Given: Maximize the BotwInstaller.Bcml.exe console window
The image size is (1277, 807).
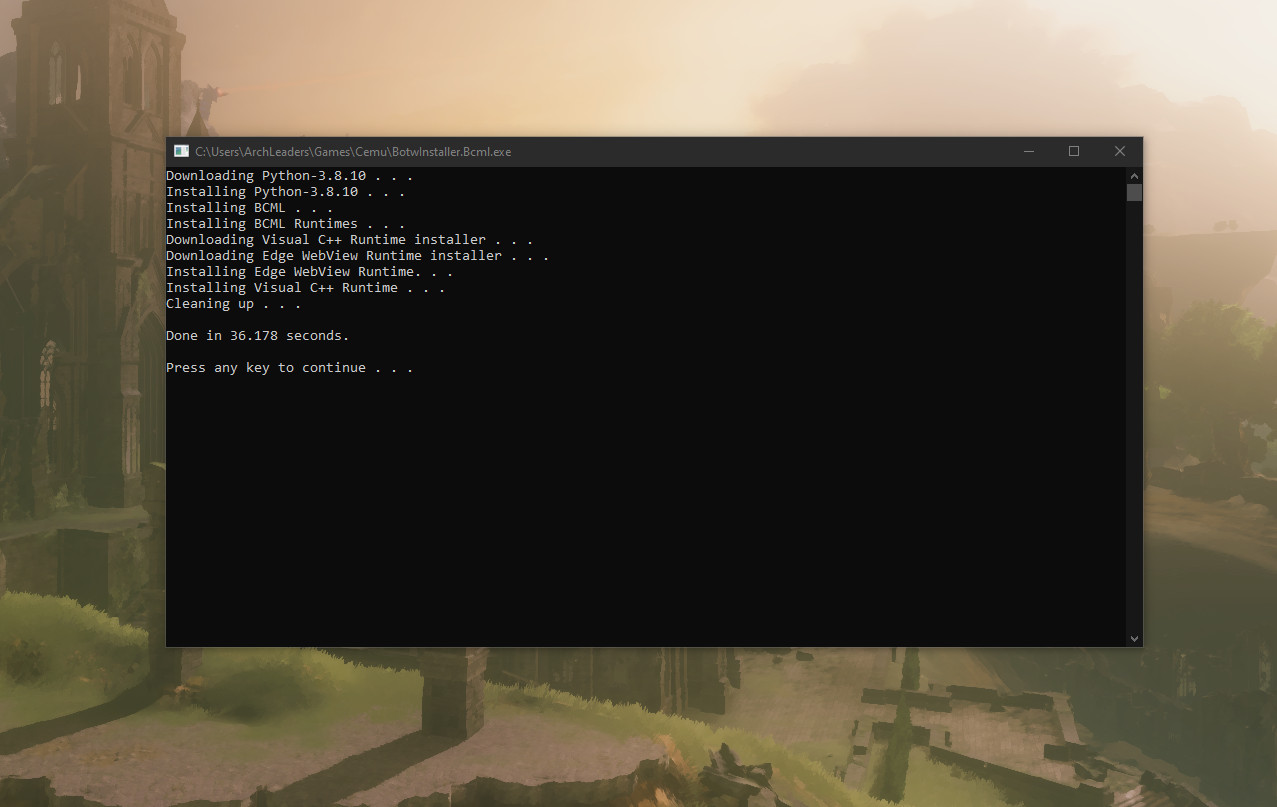Looking at the screenshot, I should pos(1074,151).
